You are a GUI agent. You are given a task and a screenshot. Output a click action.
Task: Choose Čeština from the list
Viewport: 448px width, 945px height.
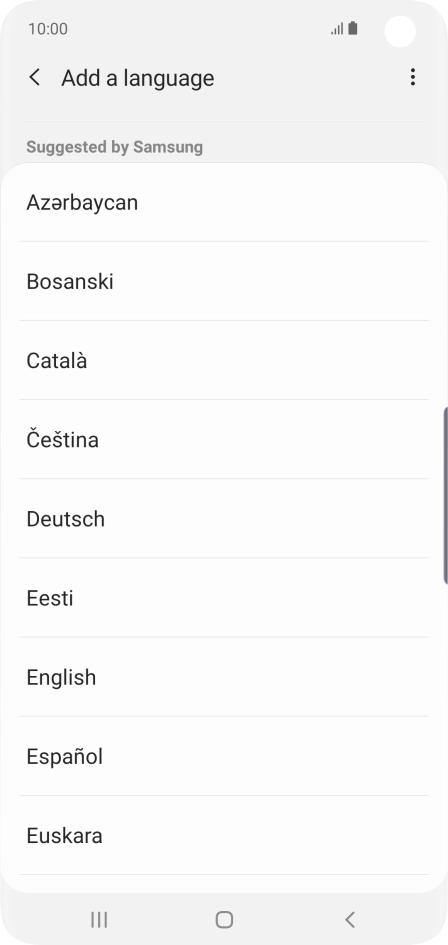pos(224,439)
